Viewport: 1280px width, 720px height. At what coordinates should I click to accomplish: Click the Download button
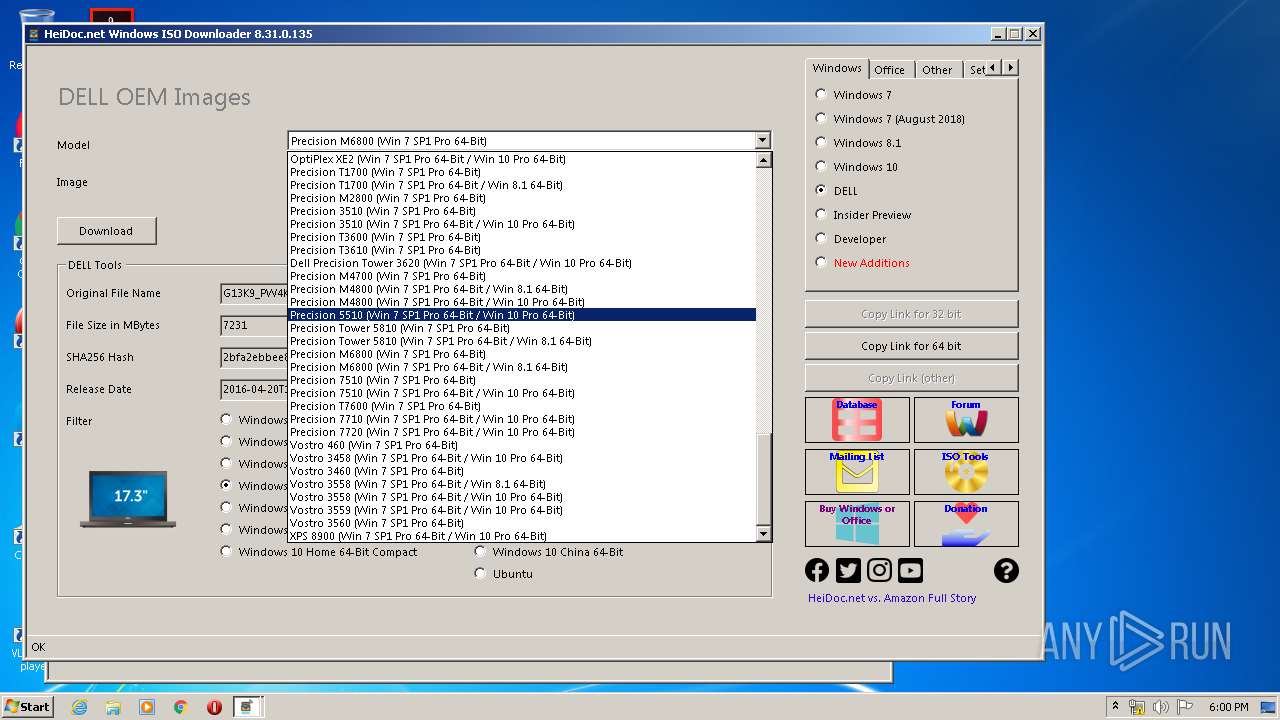point(106,231)
